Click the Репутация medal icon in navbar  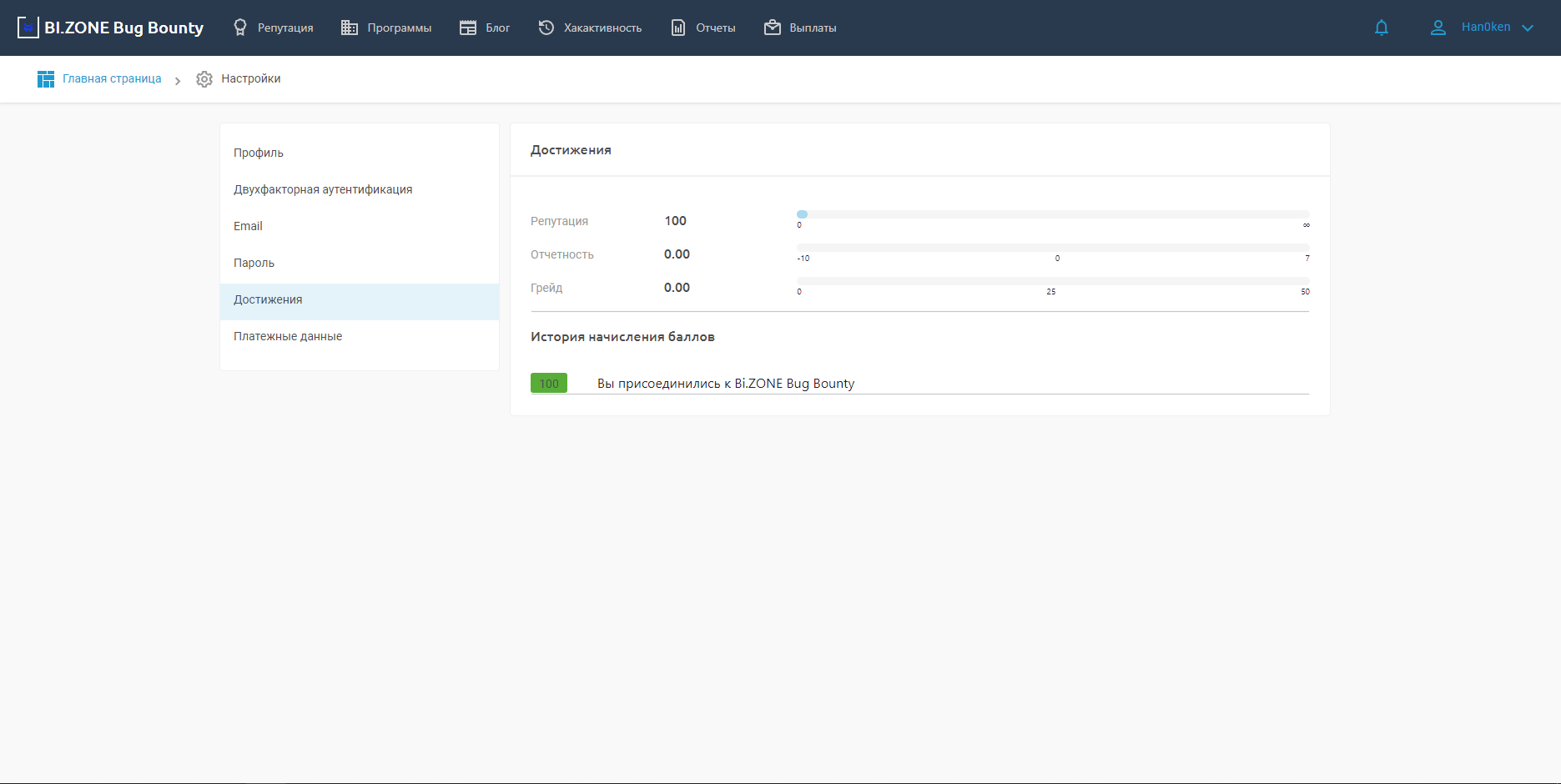click(240, 28)
